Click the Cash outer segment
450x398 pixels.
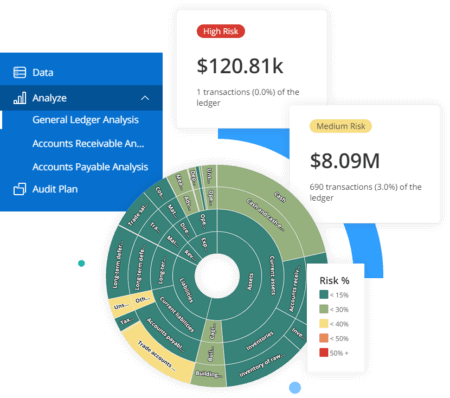[x=280, y=197]
